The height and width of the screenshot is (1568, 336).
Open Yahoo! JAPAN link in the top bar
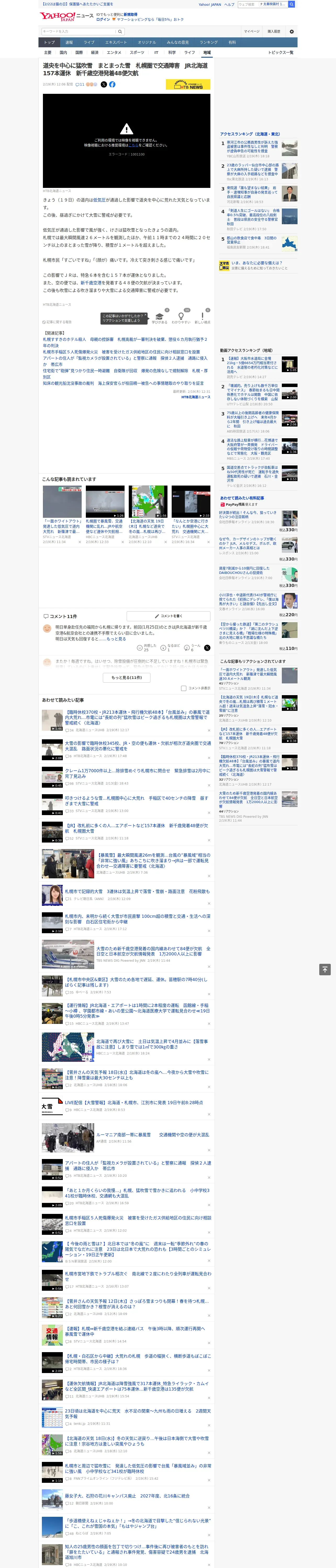210,4
